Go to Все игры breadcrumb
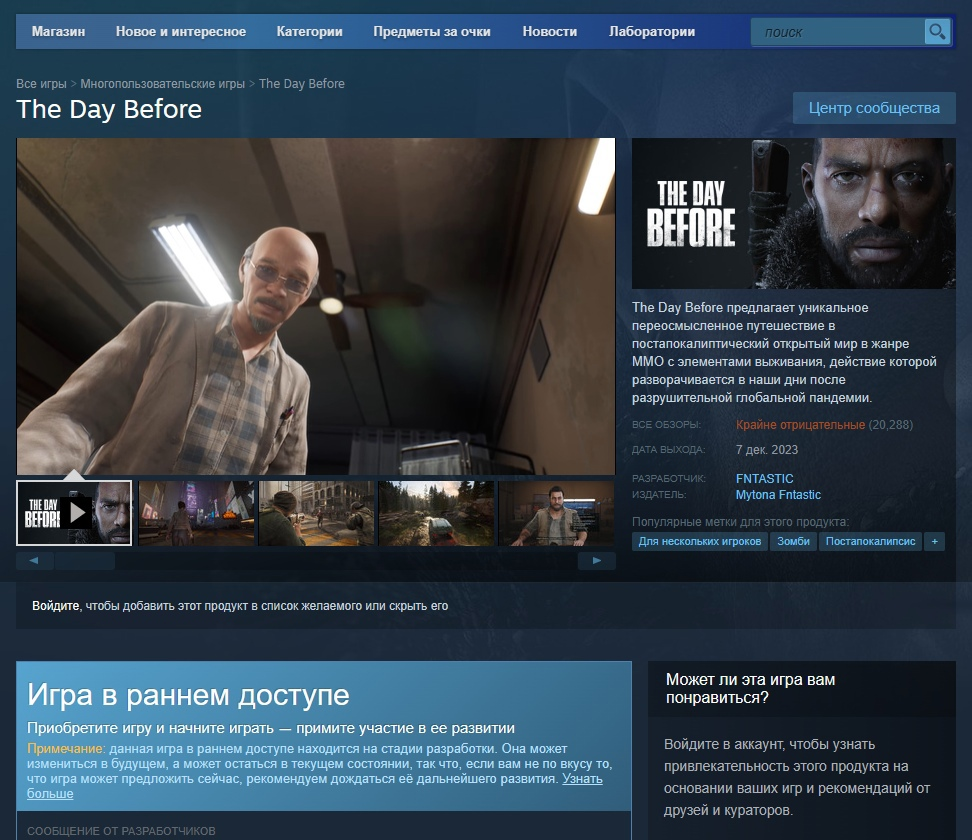The image size is (972, 840). pos(41,84)
